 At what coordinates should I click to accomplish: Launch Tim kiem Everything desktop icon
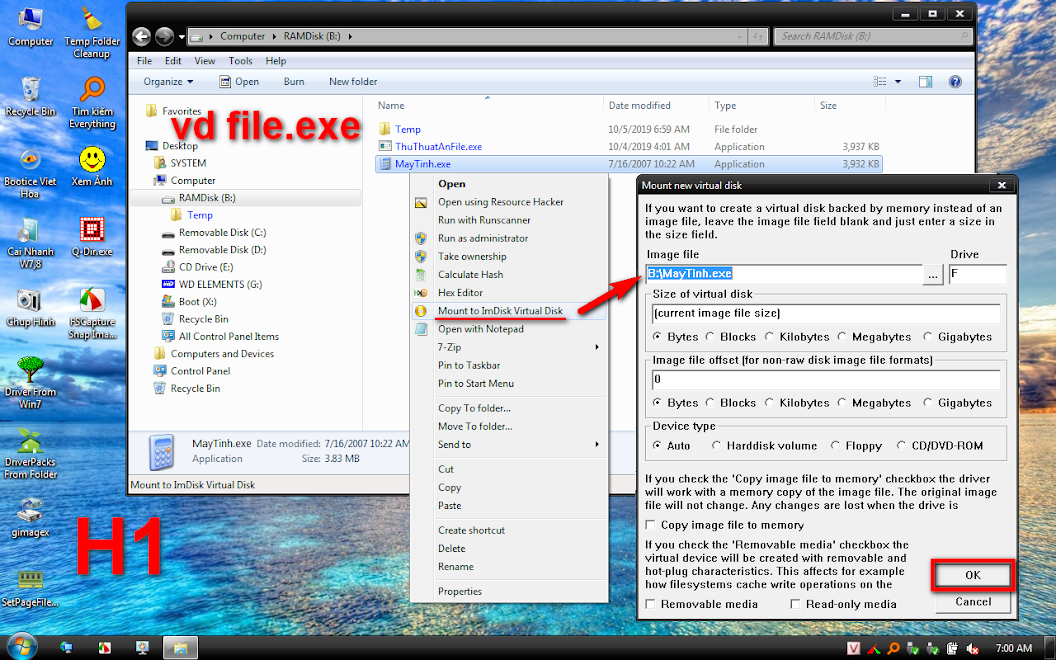[x=92, y=102]
